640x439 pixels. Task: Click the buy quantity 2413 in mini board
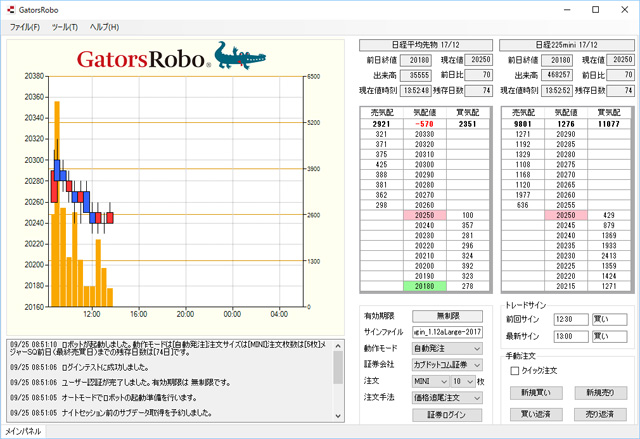pos(609,256)
